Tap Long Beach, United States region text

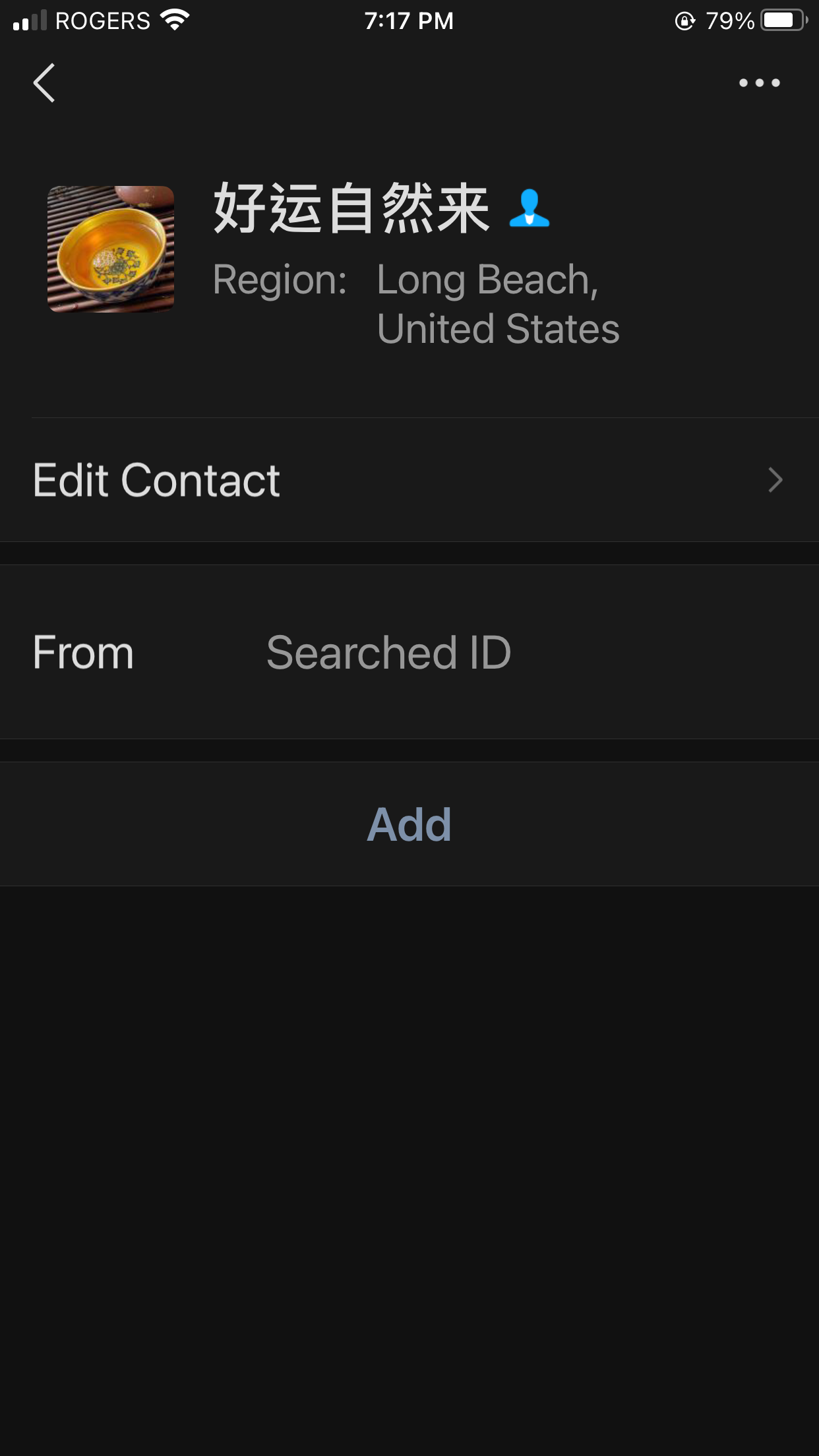pos(498,304)
